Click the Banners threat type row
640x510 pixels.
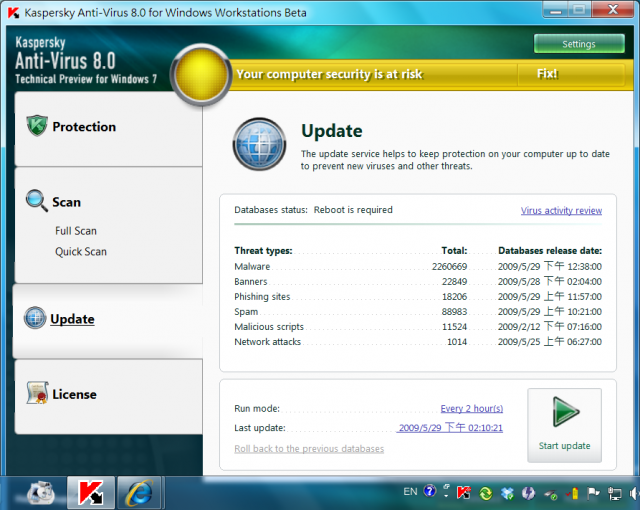pyautogui.click(x=418, y=282)
